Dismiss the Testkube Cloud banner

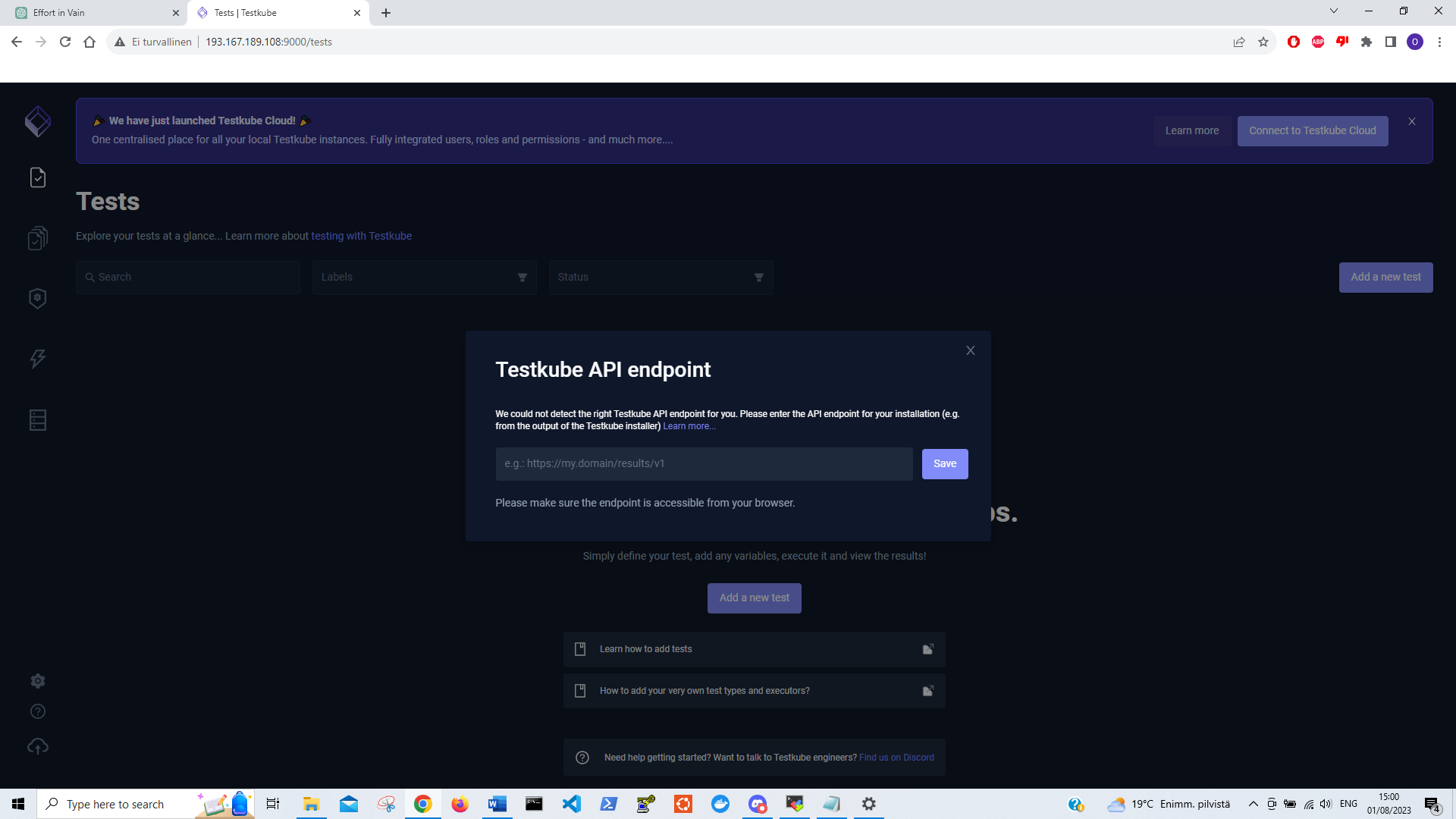1412,121
